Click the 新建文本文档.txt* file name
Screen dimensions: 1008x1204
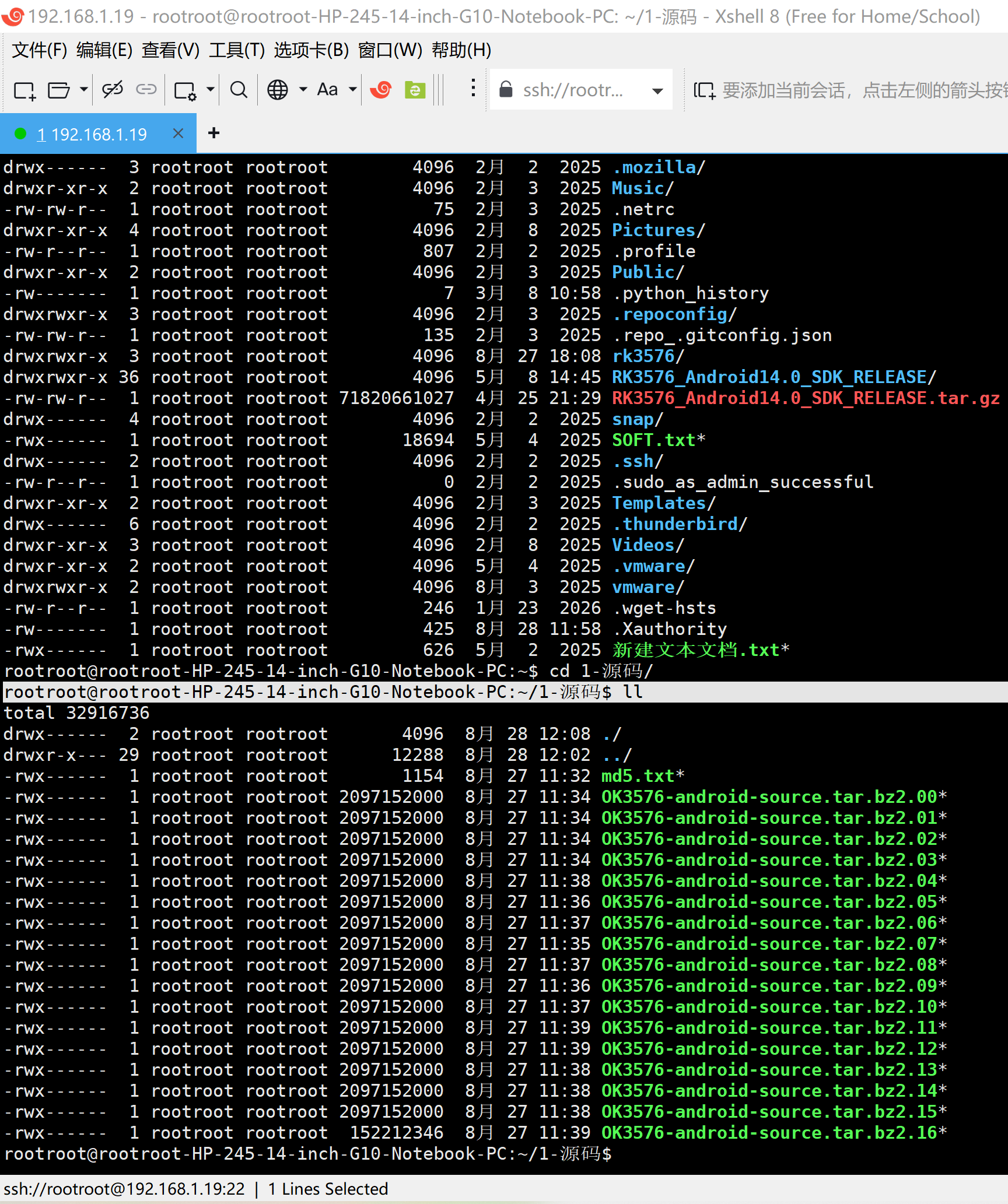click(701, 650)
